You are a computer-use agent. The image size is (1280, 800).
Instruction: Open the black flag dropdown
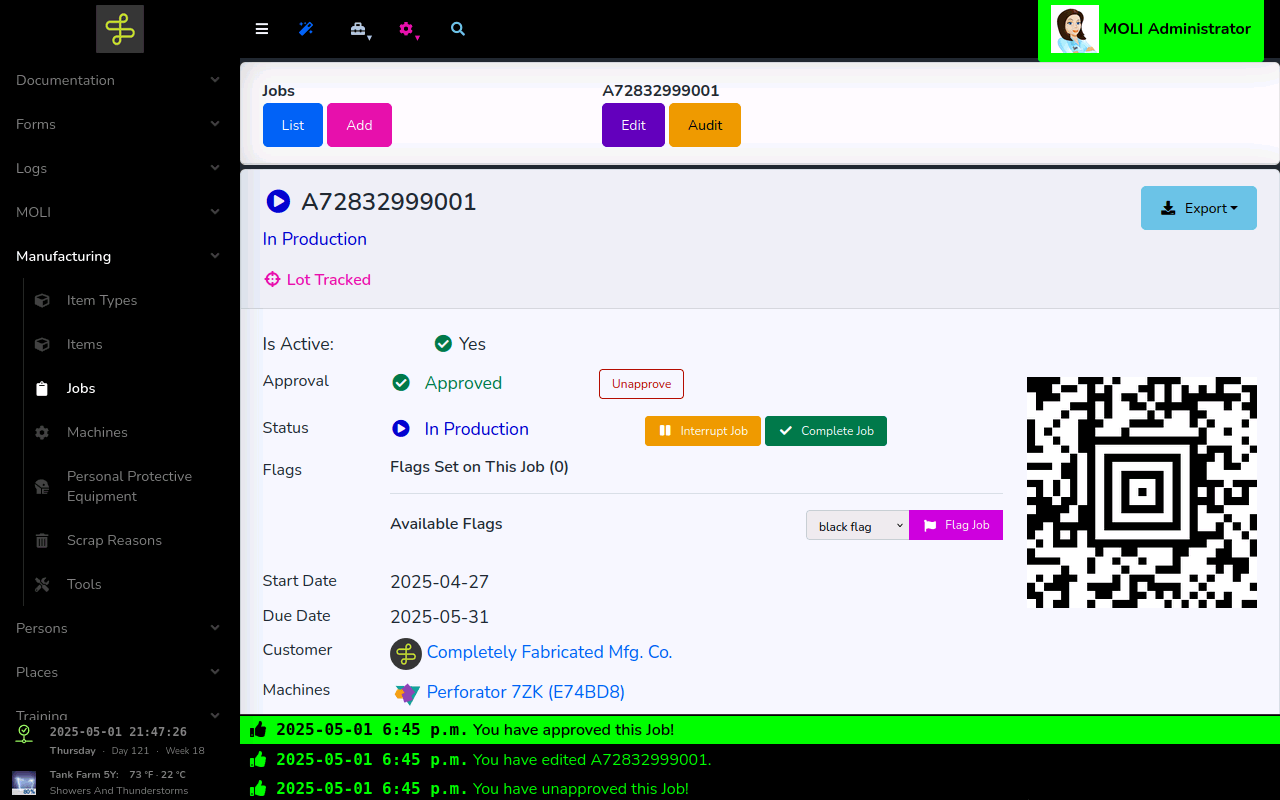pos(857,525)
